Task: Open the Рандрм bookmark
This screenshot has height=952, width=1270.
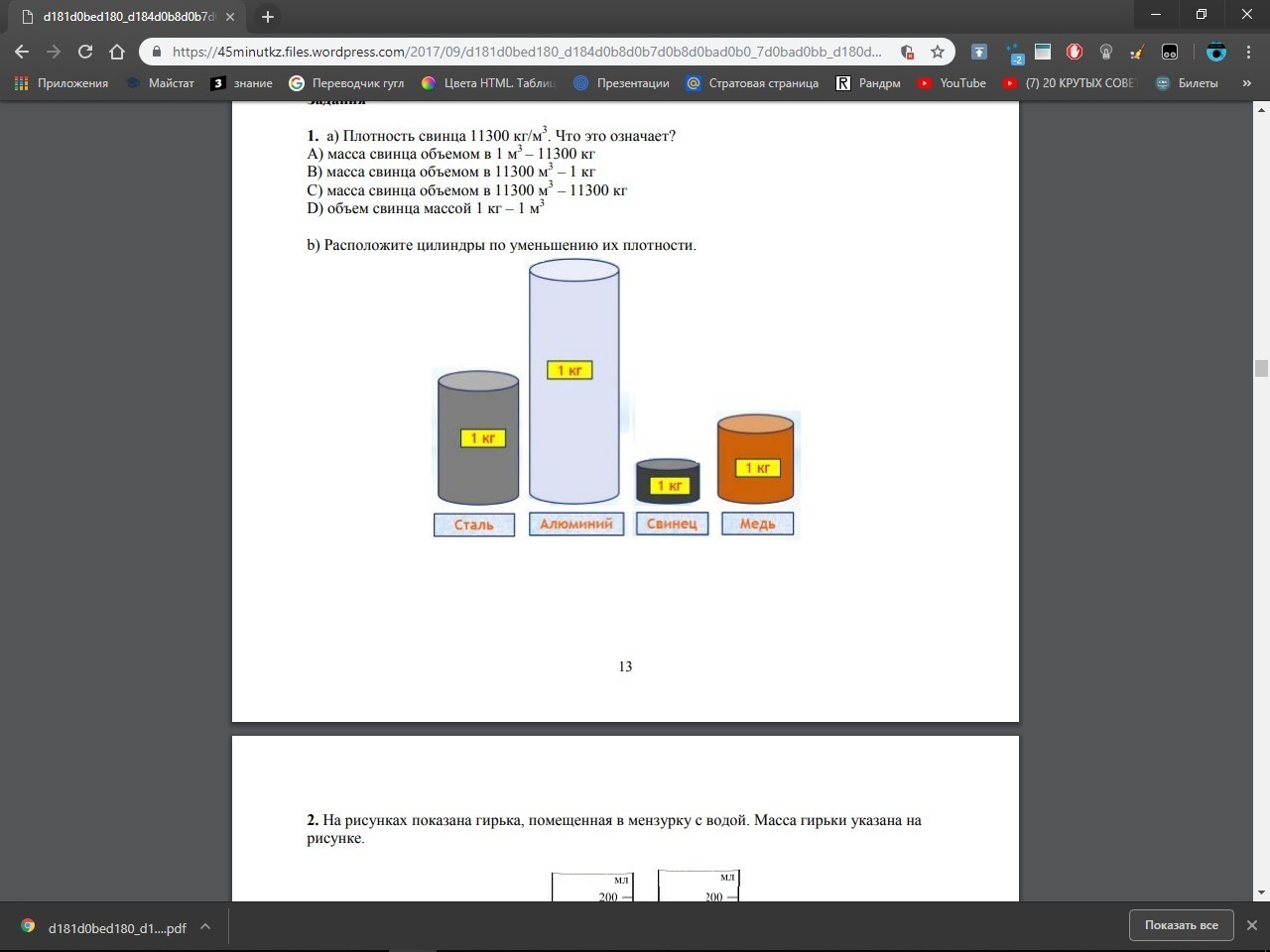Action: [868, 83]
